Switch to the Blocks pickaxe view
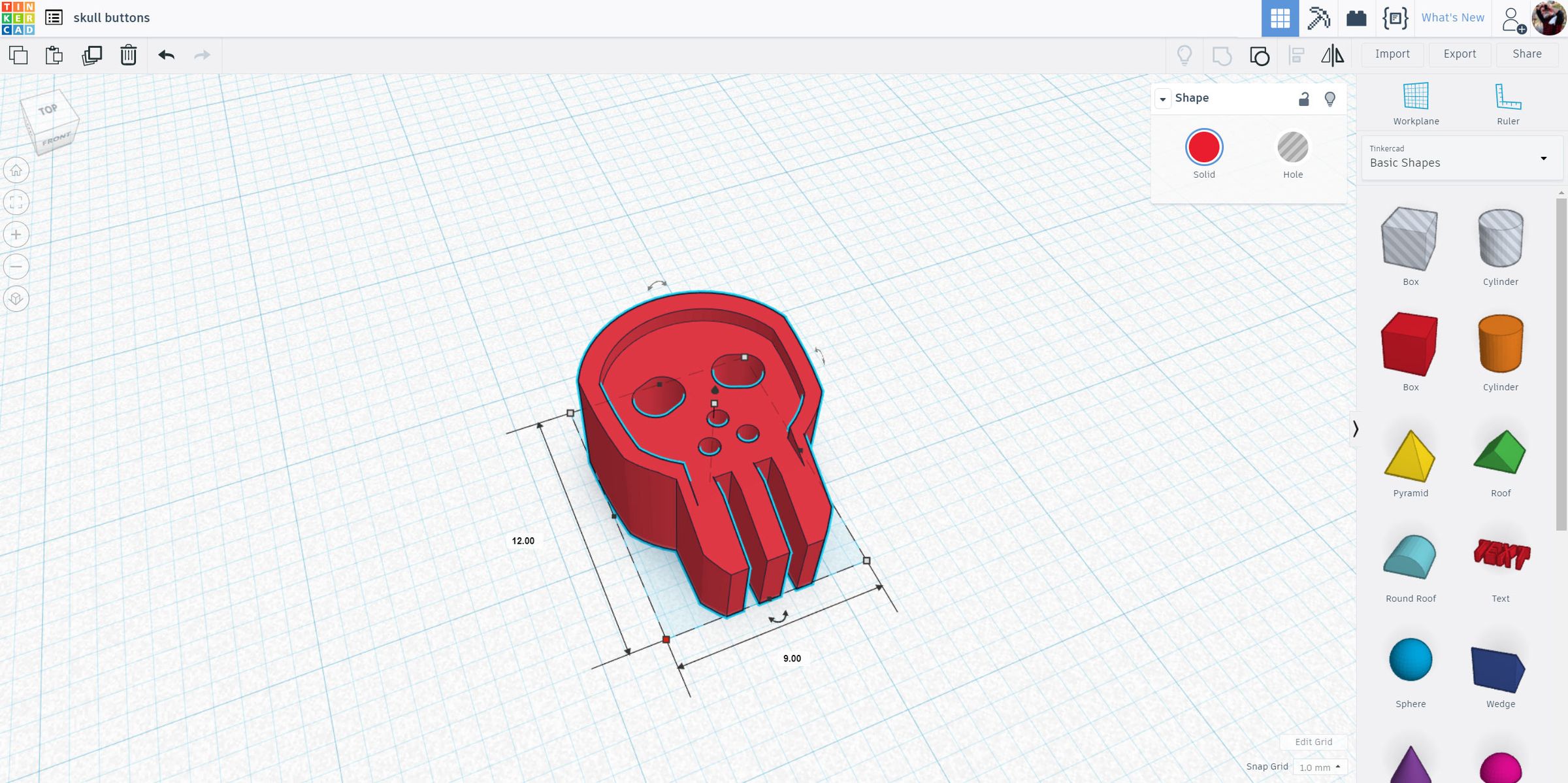 [x=1318, y=18]
